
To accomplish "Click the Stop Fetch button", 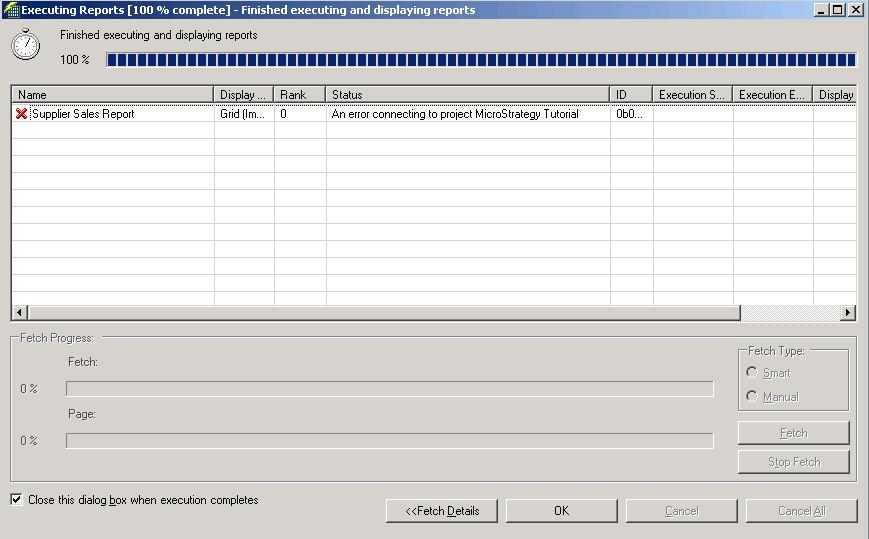I will pos(793,462).
